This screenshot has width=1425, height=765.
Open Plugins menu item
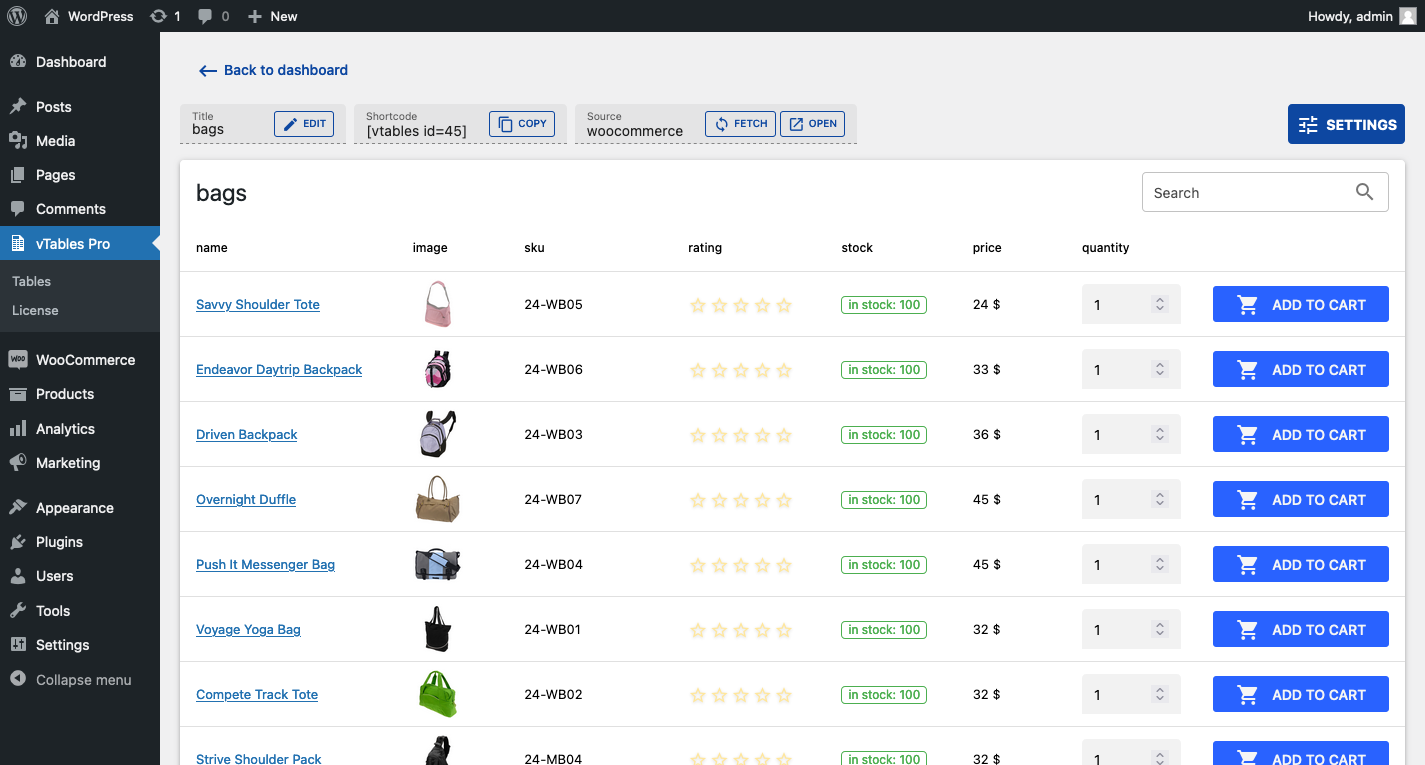point(80,542)
